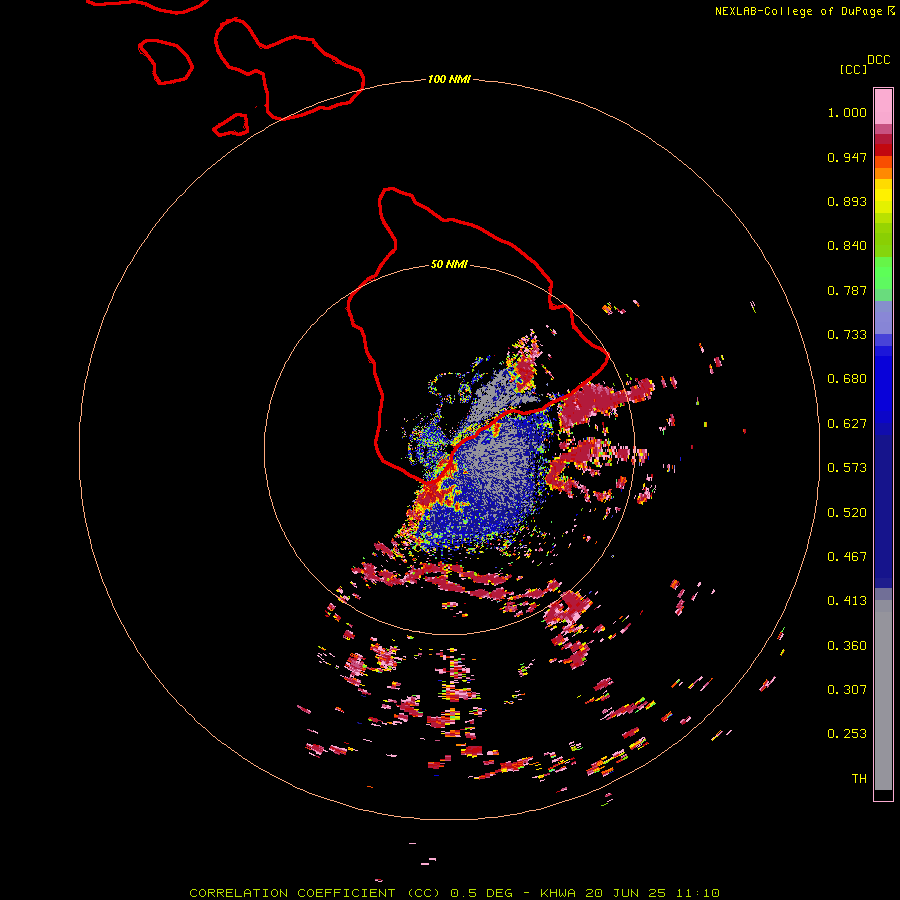The width and height of the screenshot is (900, 900).
Task: Click the 0.947 scale value
Action: click(847, 157)
